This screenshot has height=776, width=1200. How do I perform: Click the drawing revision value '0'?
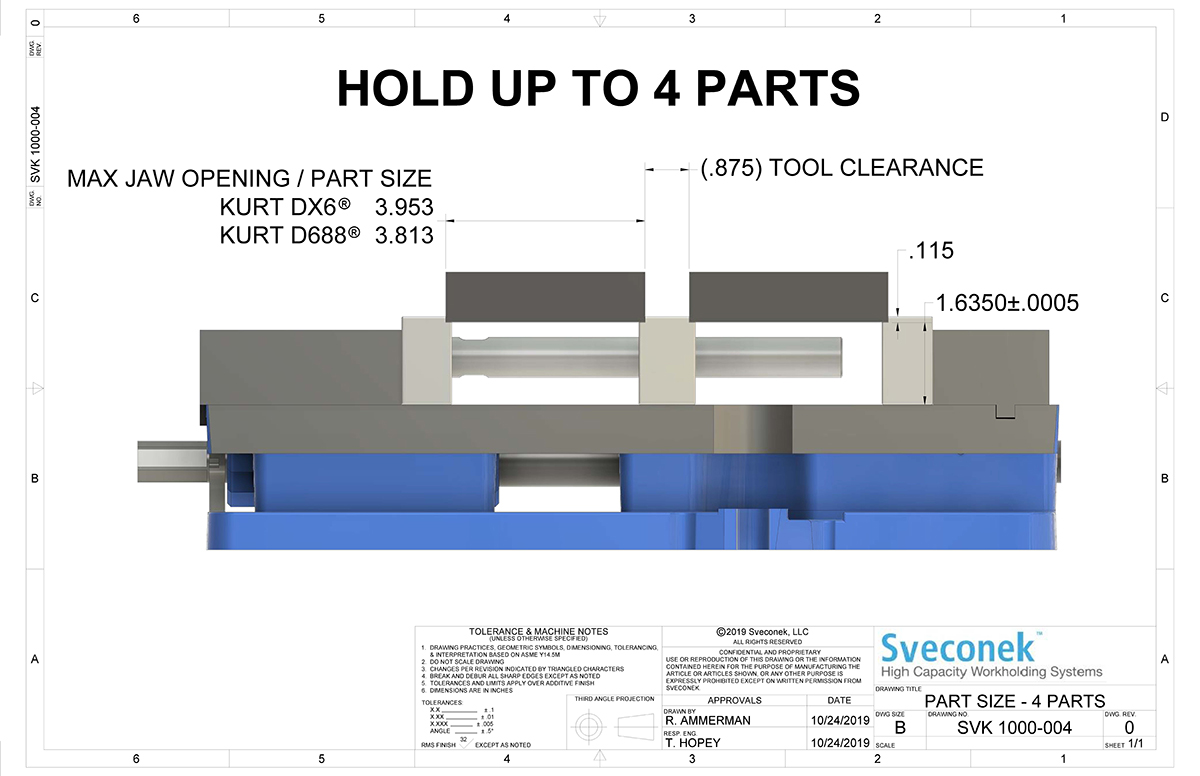coord(1129,727)
